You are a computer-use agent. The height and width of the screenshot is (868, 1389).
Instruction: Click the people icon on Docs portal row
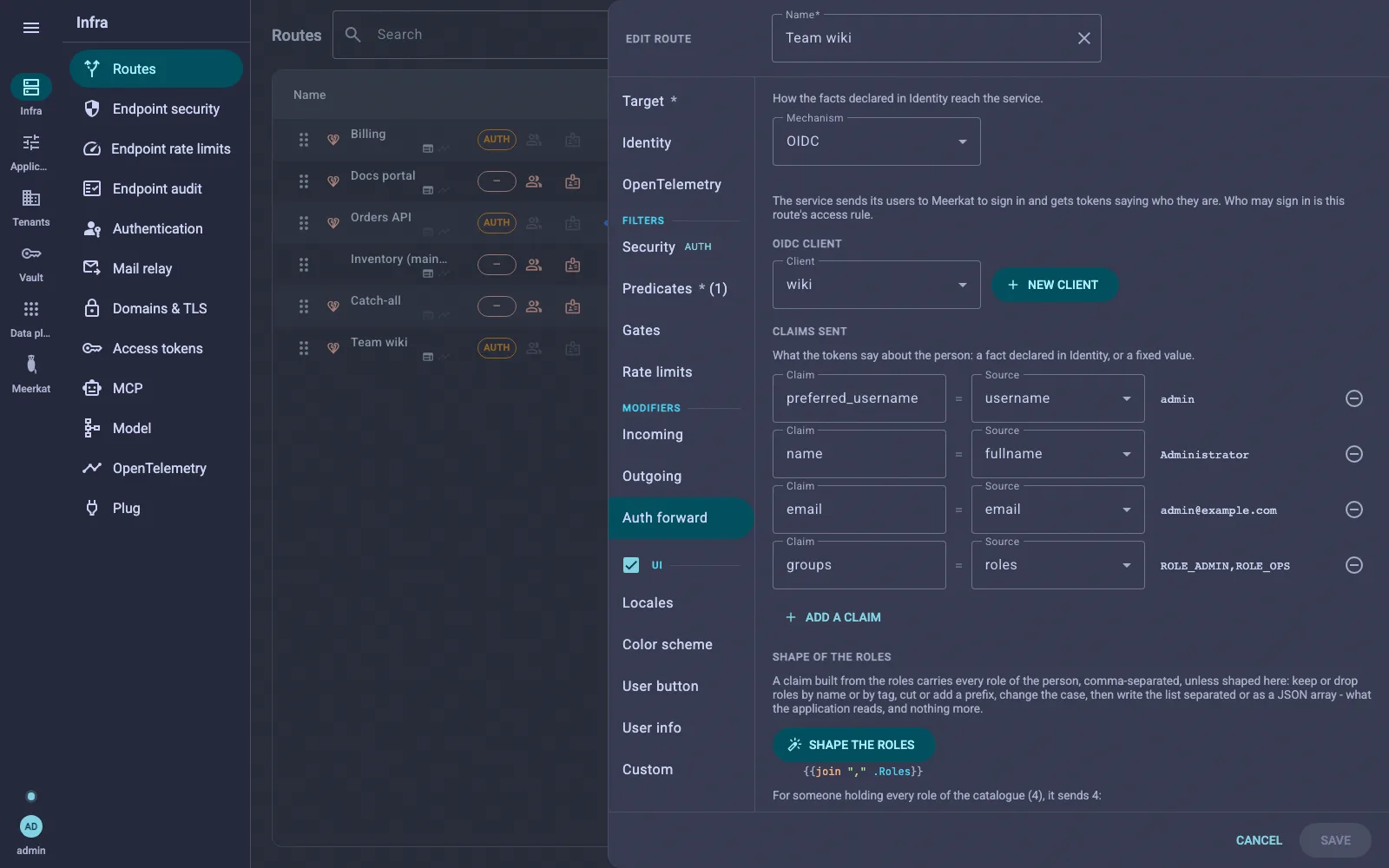534,181
